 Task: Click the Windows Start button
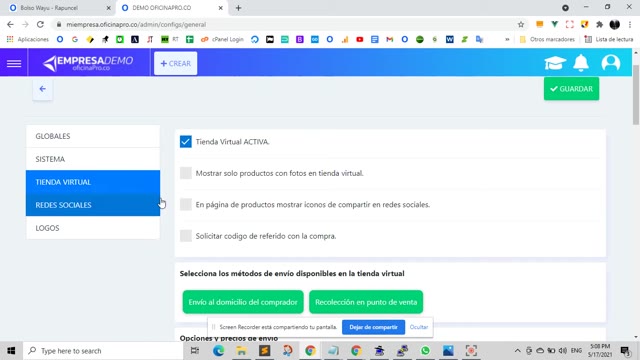[x=11, y=351]
